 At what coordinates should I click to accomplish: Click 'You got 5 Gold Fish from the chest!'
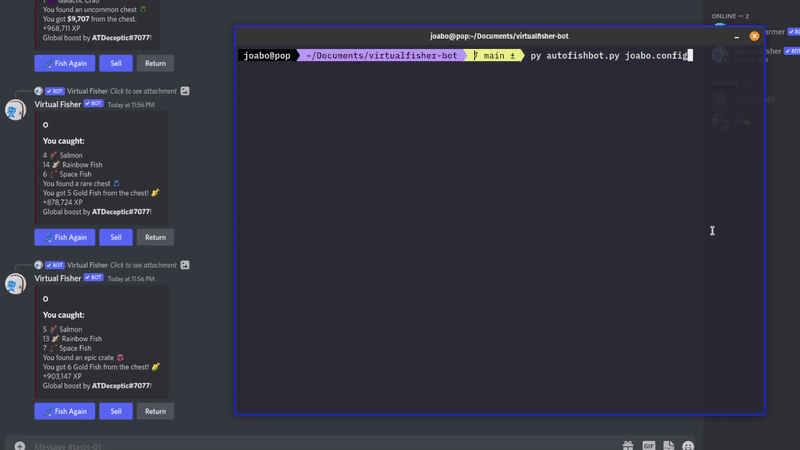(95, 193)
